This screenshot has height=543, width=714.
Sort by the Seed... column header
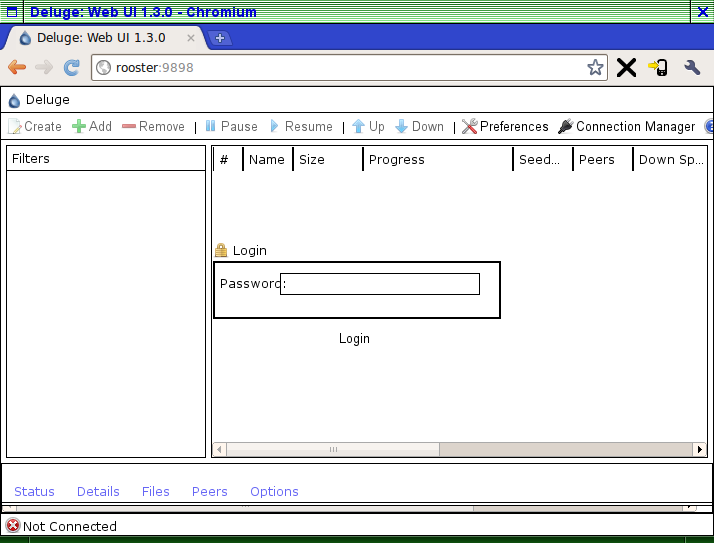(x=542, y=159)
